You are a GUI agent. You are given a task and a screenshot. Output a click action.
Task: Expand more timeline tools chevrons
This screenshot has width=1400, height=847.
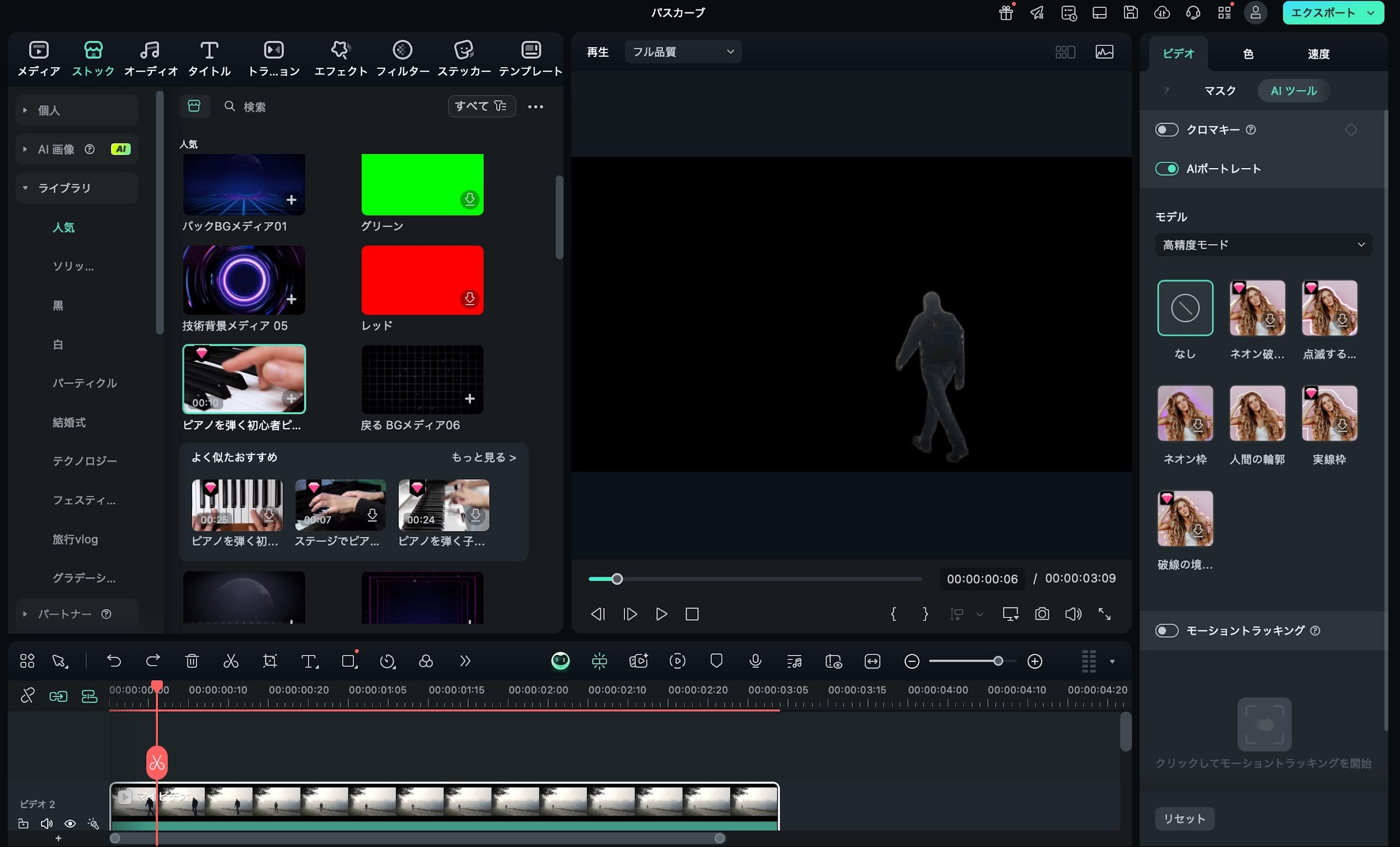pos(465,661)
